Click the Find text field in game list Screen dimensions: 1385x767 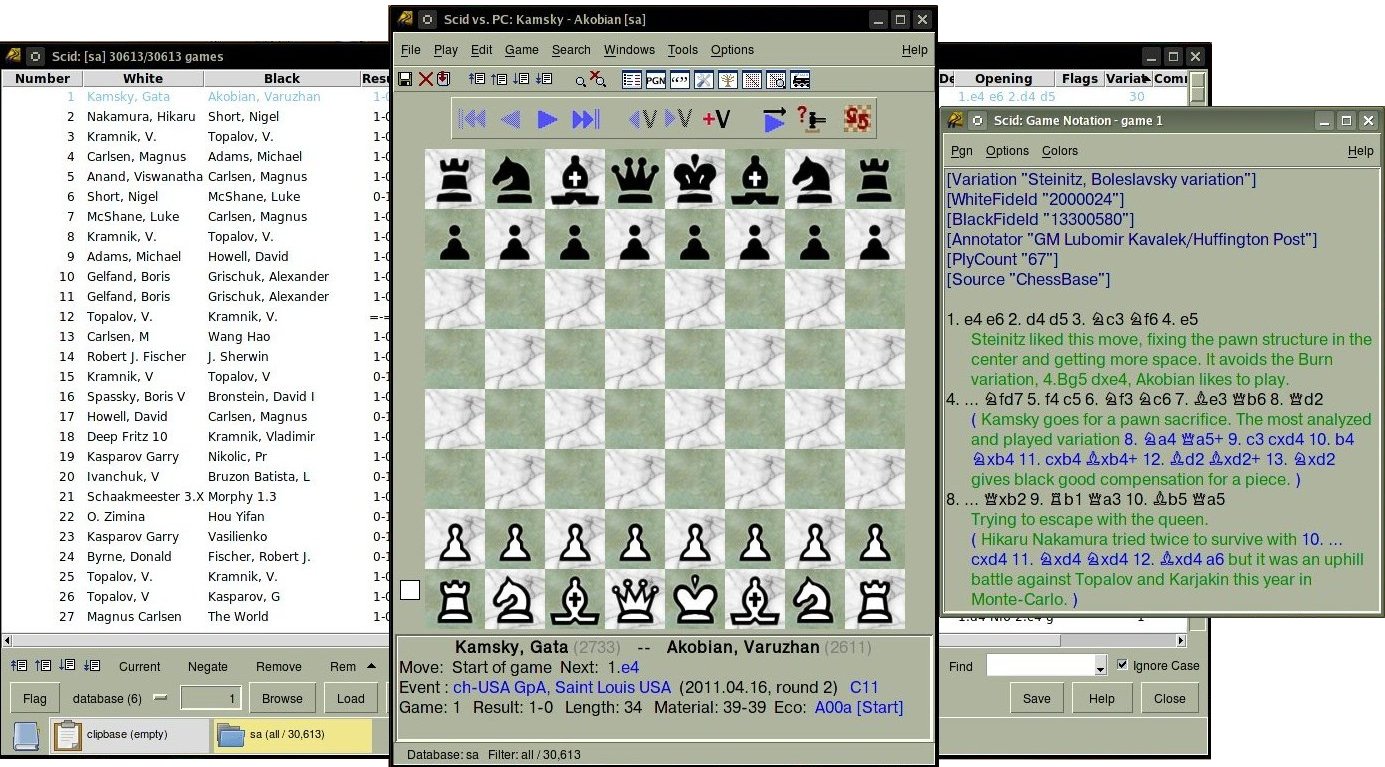1041,666
